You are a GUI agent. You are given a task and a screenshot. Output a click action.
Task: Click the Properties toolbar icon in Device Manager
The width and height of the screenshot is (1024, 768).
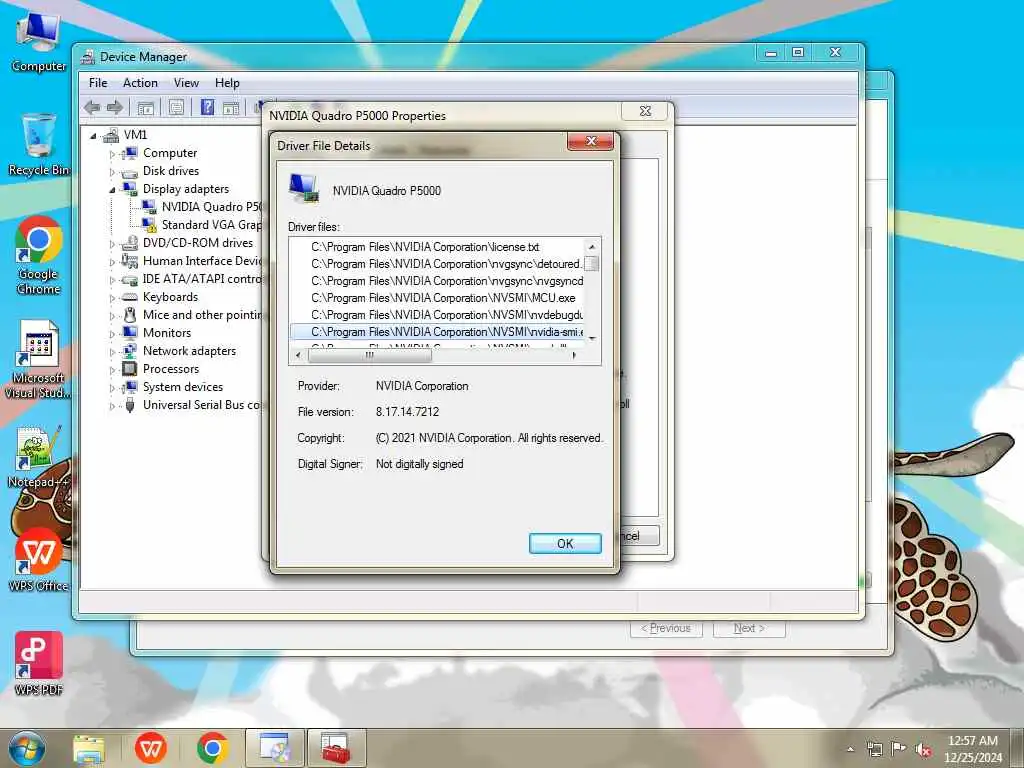pos(176,108)
